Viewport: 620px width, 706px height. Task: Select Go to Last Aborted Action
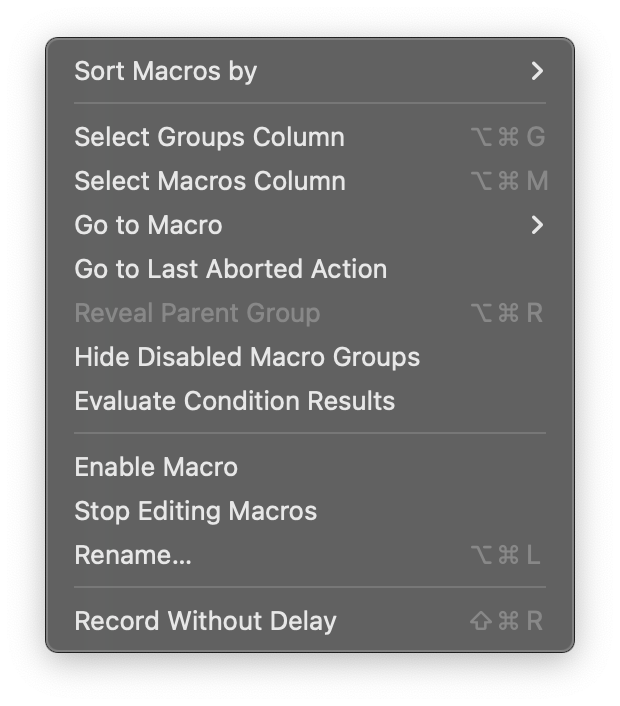click(230, 269)
